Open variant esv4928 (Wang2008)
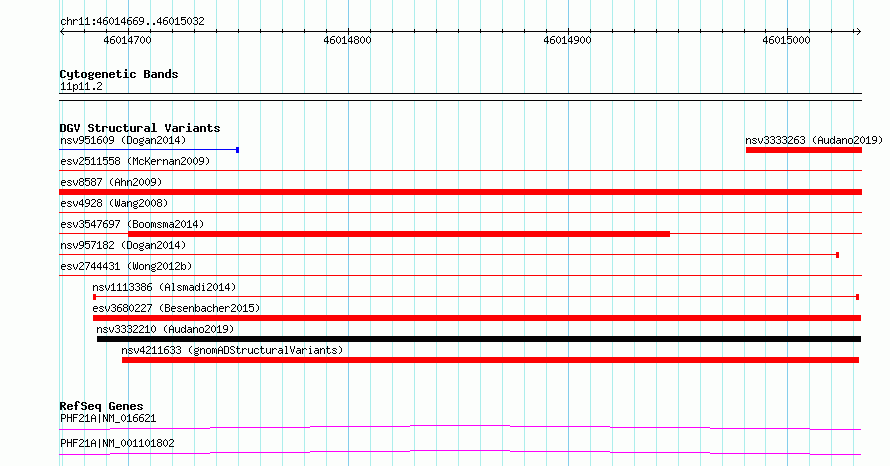This screenshot has width=890, height=466. [x=114, y=203]
